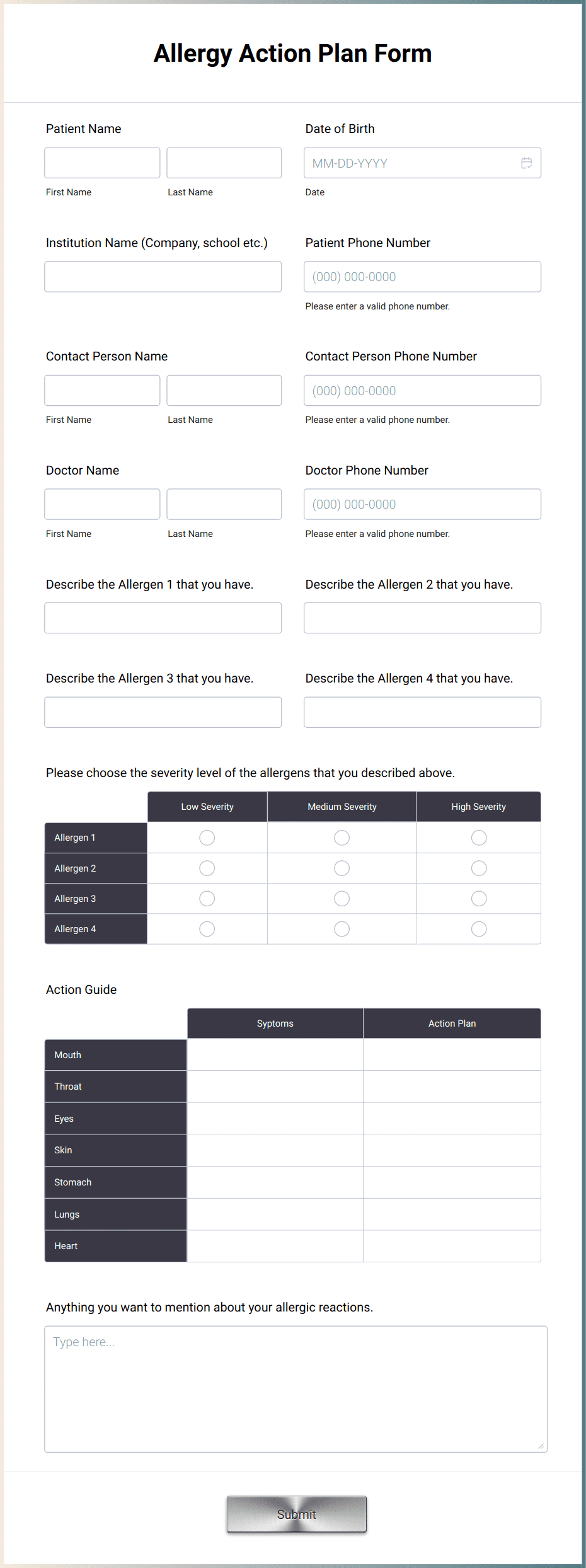
Task: Click the Doctor Phone Number field
Action: (x=422, y=504)
